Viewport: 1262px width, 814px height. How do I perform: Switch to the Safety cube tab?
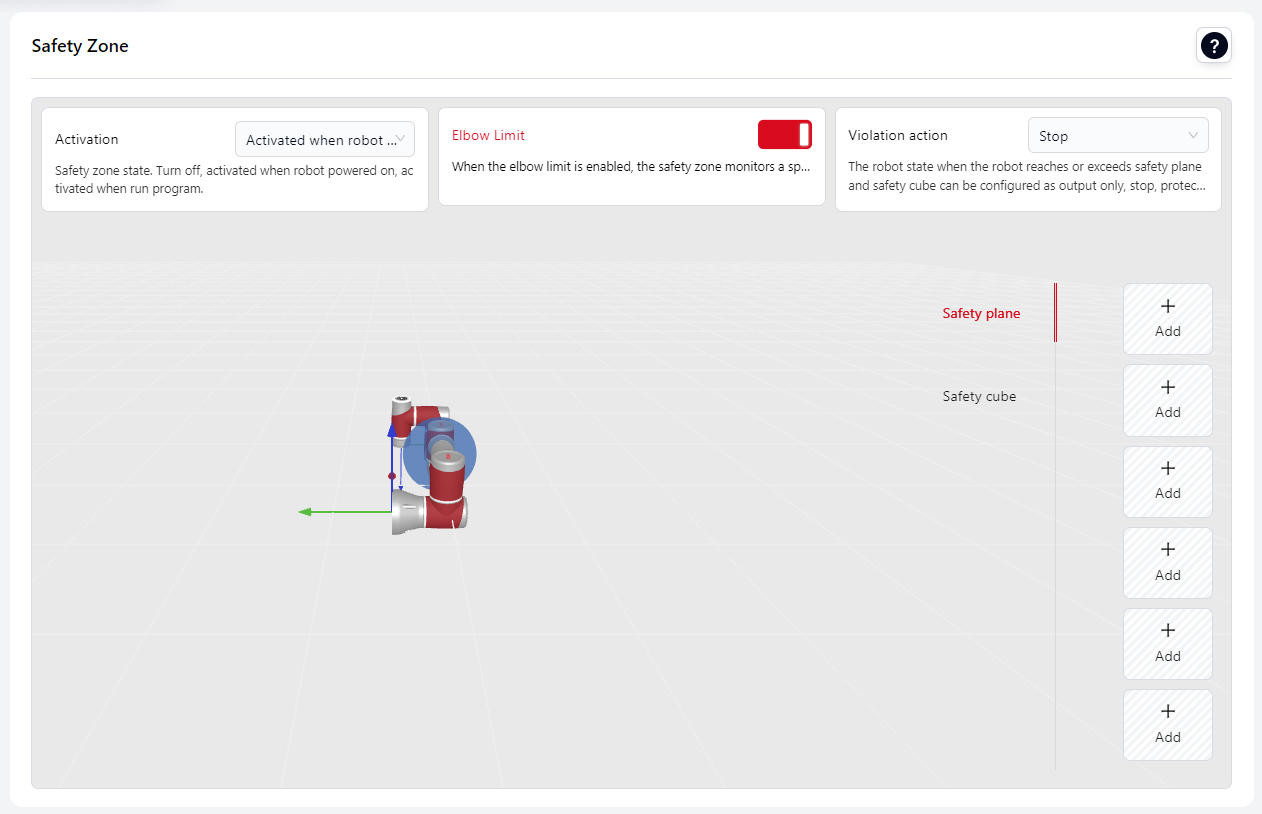(x=979, y=396)
